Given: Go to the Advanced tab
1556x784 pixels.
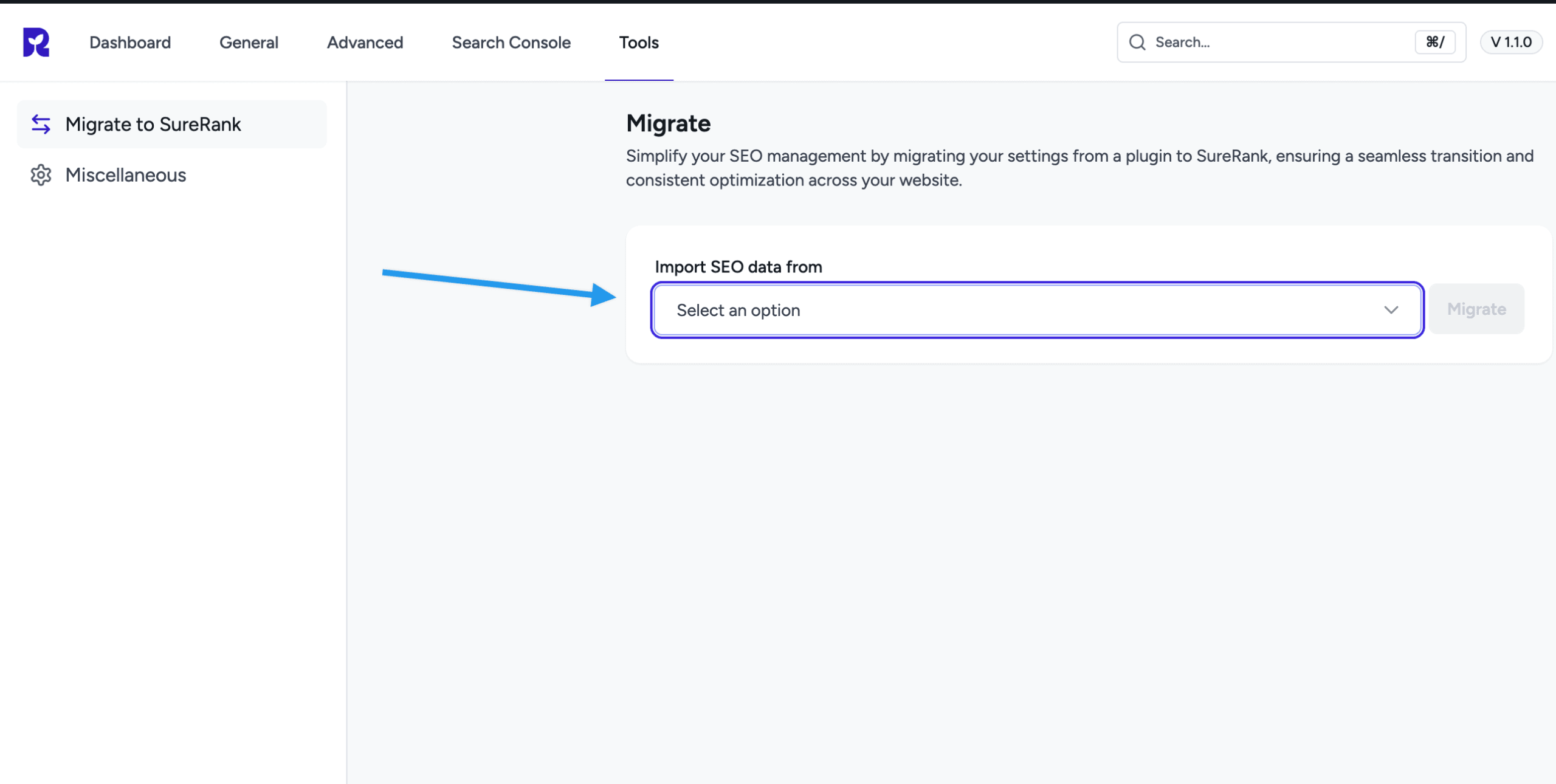Looking at the screenshot, I should (x=365, y=43).
